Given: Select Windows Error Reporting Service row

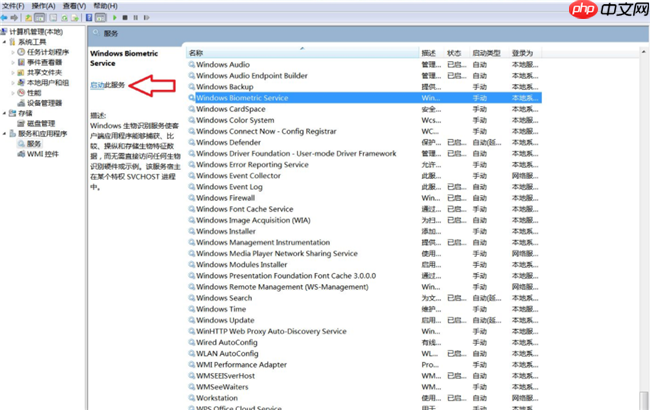Looking at the screenshot, I should pyautogui.click(x=364, y=165).
